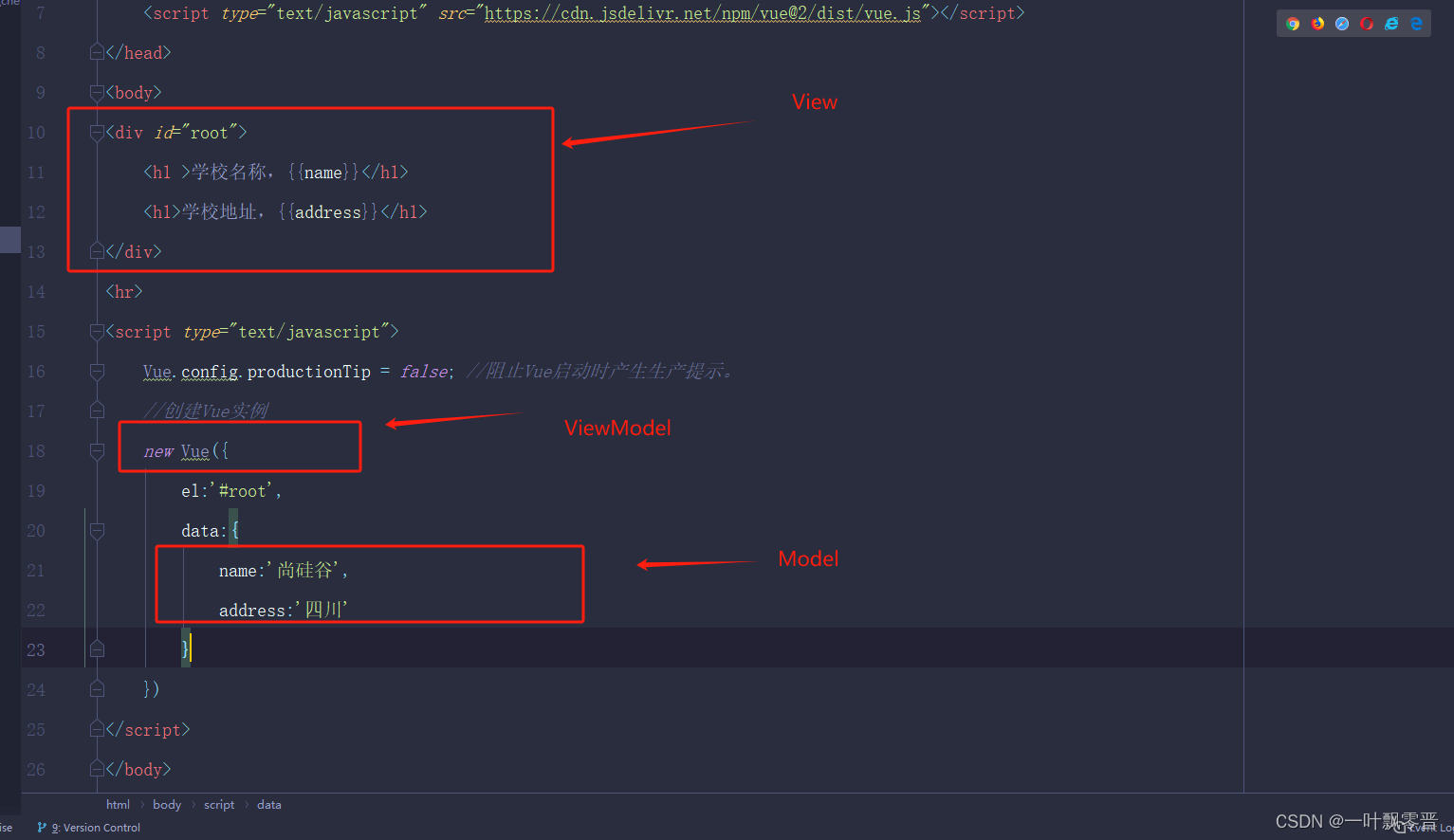Toggle closing script fold on line 25
The height and width of the screenshot is (840, 1454).
click(x=97, y=729)
